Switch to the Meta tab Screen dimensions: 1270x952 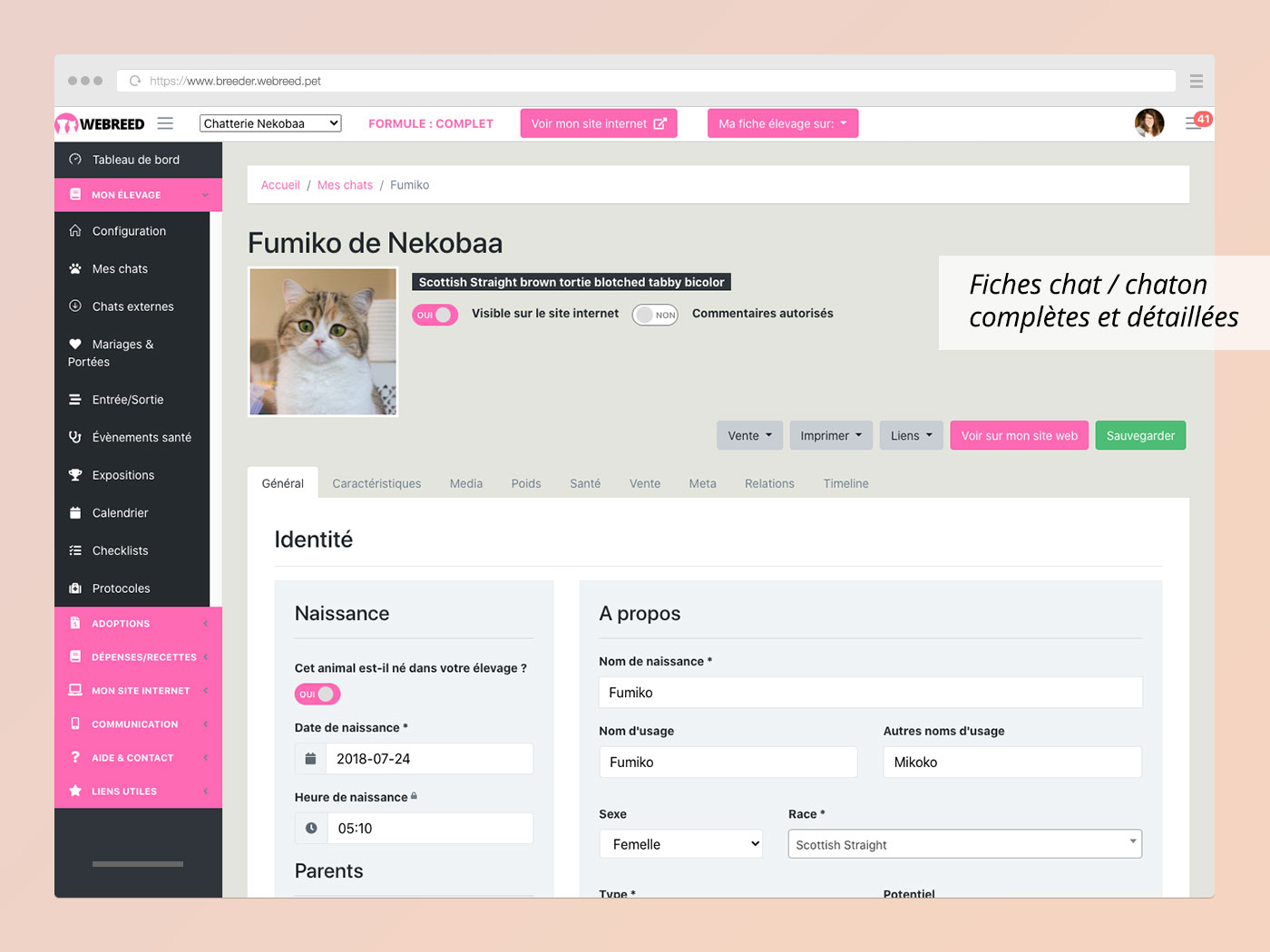pos(703,483)
